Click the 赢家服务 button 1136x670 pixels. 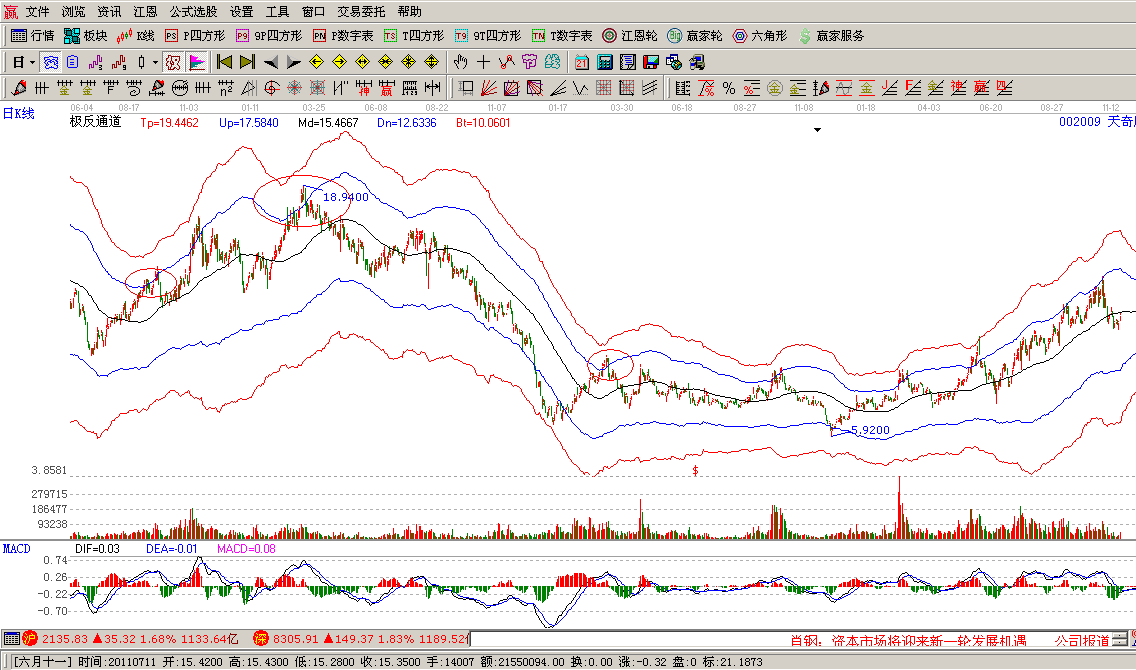pyautogui.click(x=830, y=36)
